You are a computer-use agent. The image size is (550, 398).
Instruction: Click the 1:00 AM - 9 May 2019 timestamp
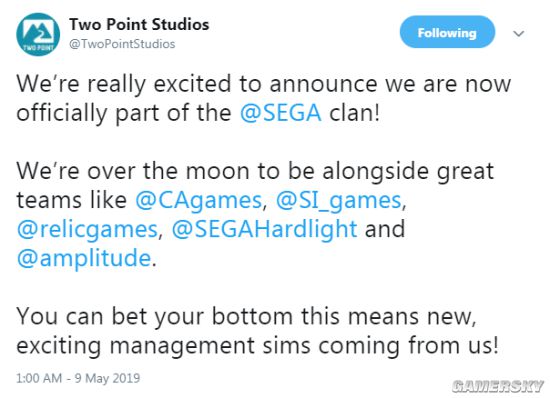pos(78,378)
